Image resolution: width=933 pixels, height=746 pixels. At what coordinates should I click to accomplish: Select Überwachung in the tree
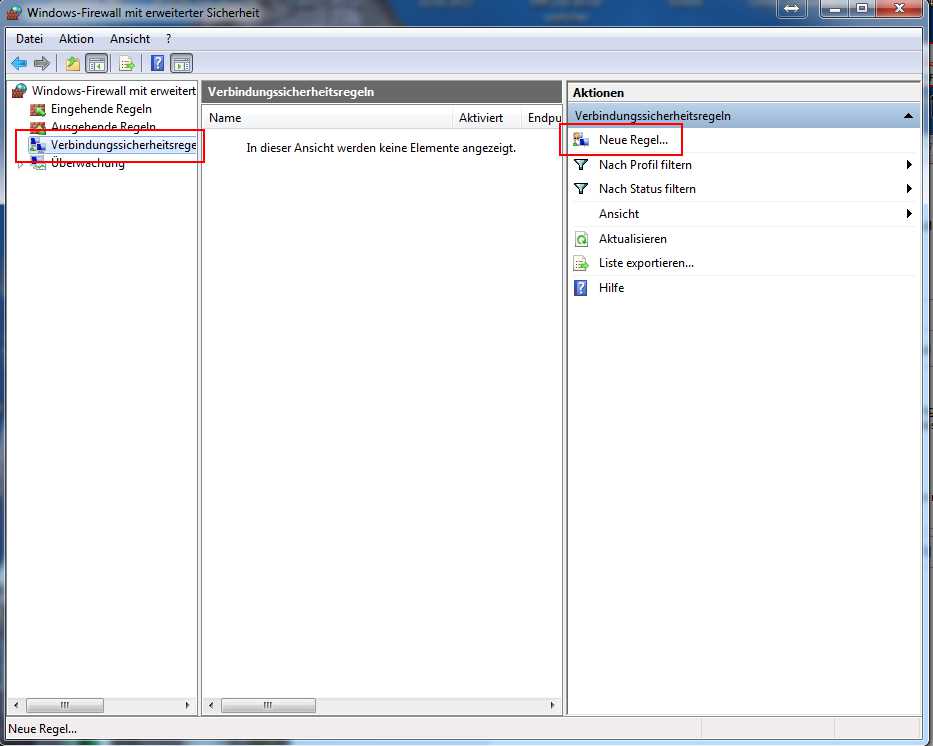[88, 162]
